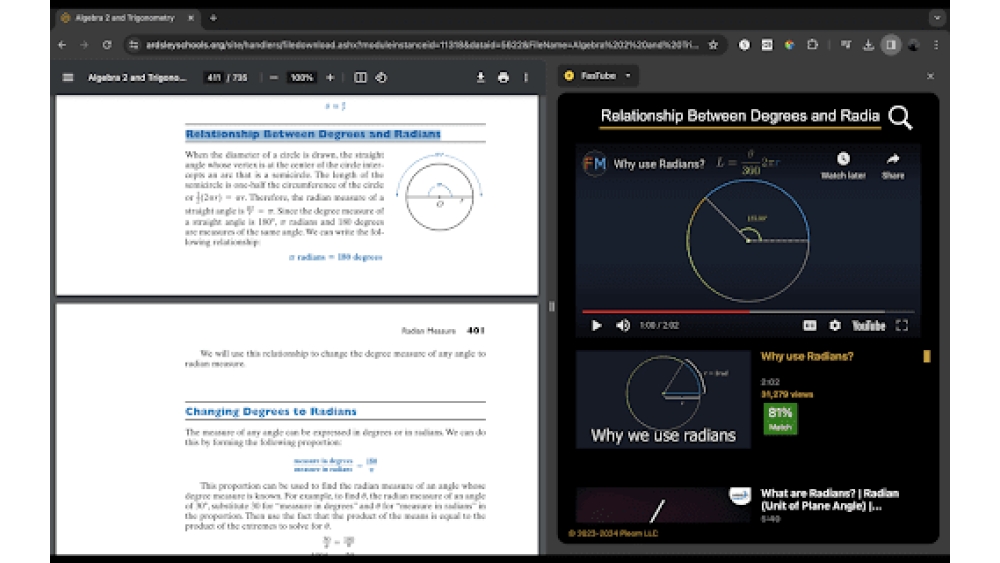Screen dimensions: 1000x563
Task: Open a new browser tab
Action: click(x=213, y=18)
